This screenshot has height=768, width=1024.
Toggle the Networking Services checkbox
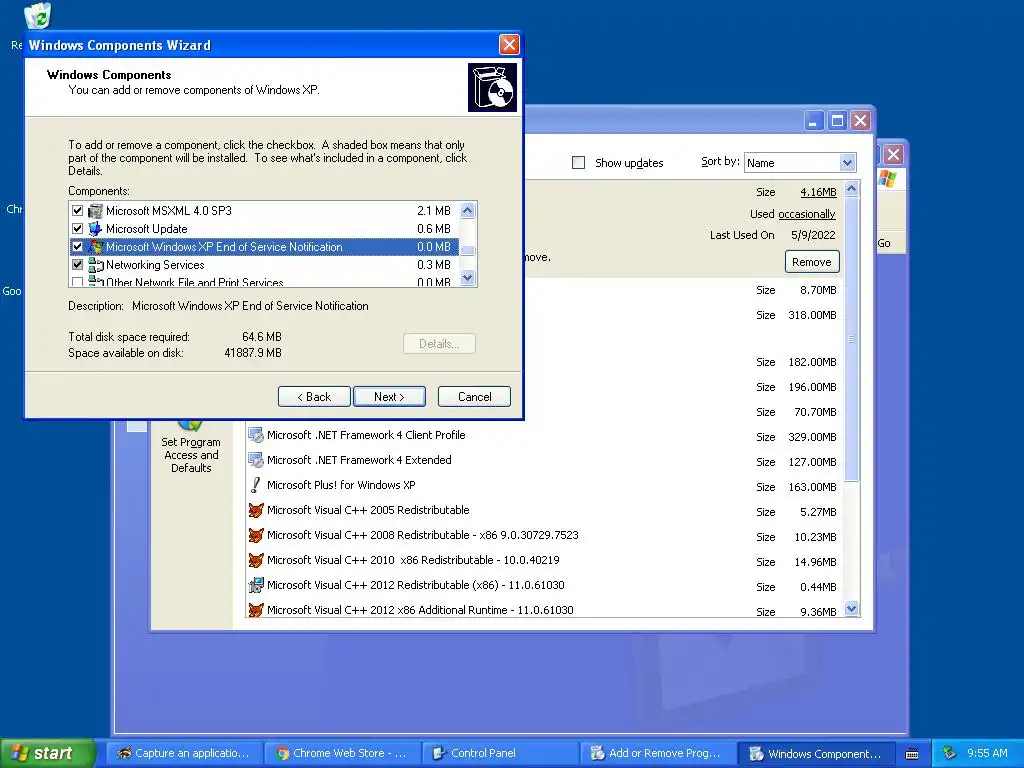tap(78, 264)
